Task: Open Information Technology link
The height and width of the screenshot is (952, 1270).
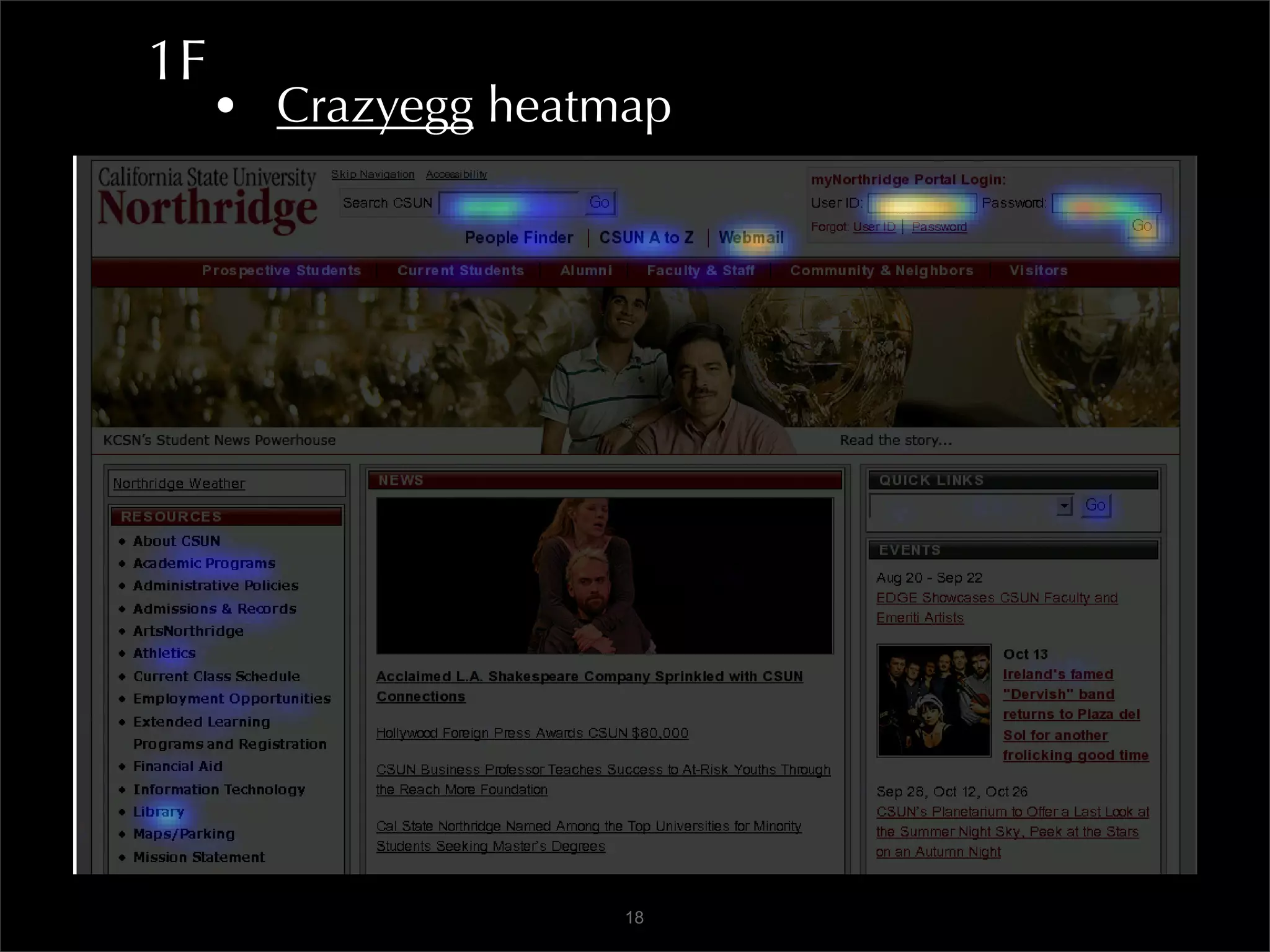Action: click(x=220, y=790)
